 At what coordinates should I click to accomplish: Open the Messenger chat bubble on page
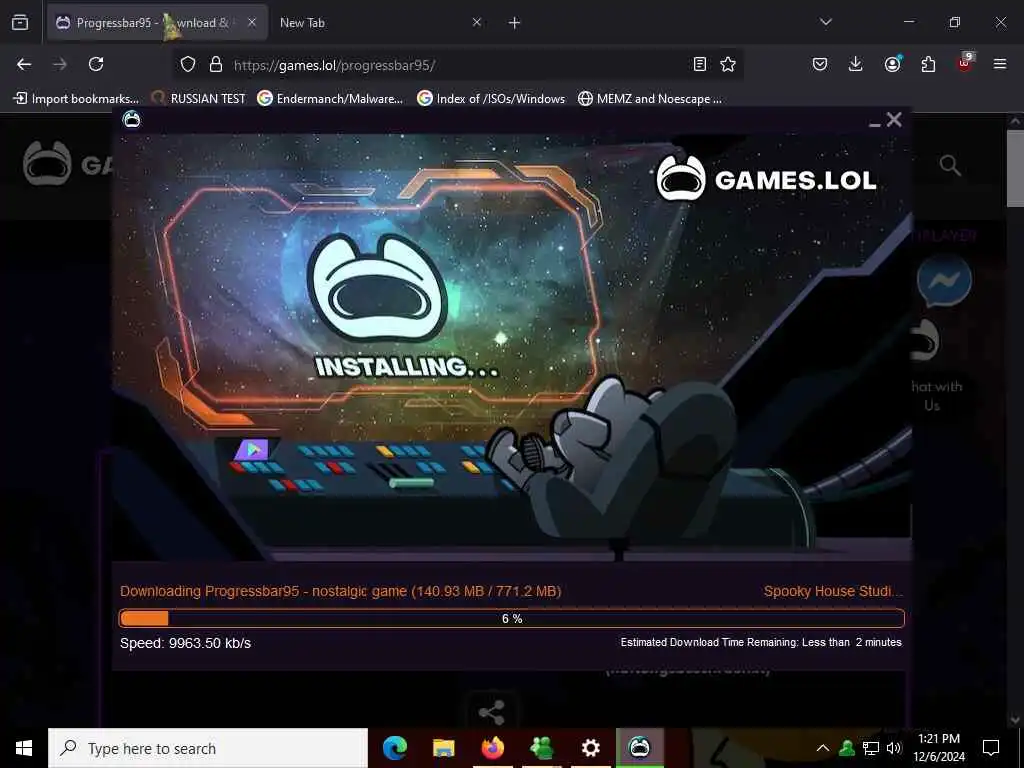click(x=944, y=281)
